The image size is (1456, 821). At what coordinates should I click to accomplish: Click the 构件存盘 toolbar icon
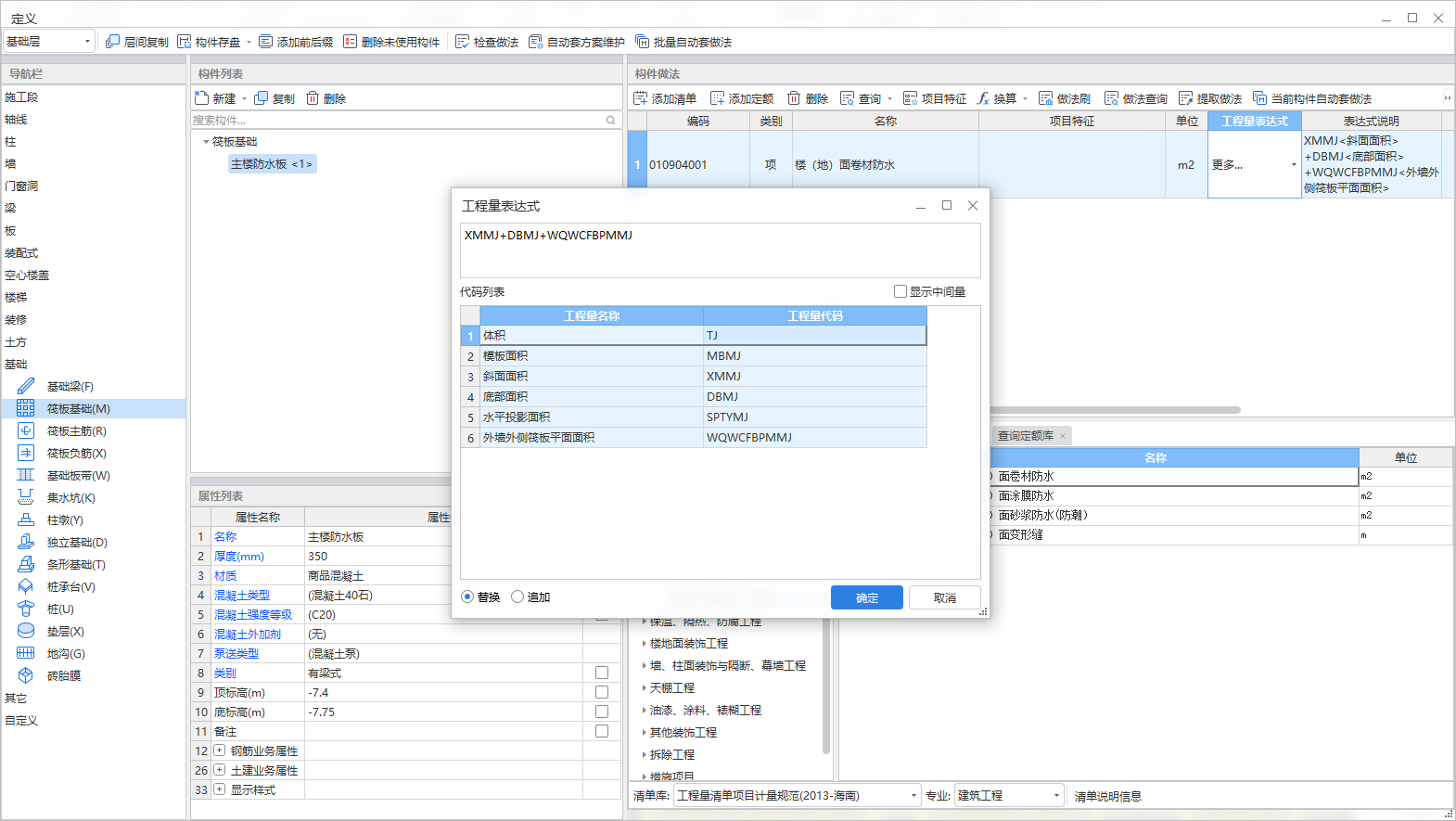click(x=185, y=42)
